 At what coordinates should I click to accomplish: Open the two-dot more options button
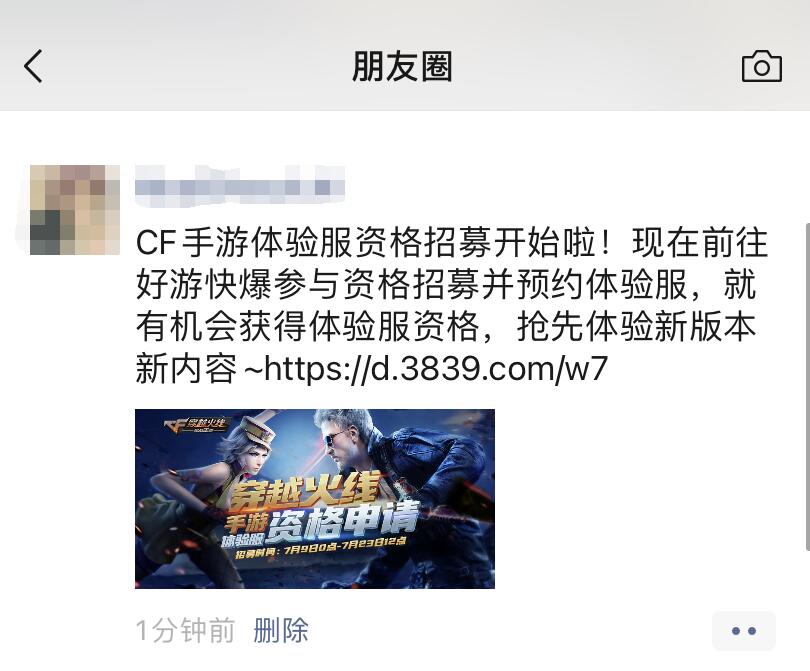tap(743, 631)
